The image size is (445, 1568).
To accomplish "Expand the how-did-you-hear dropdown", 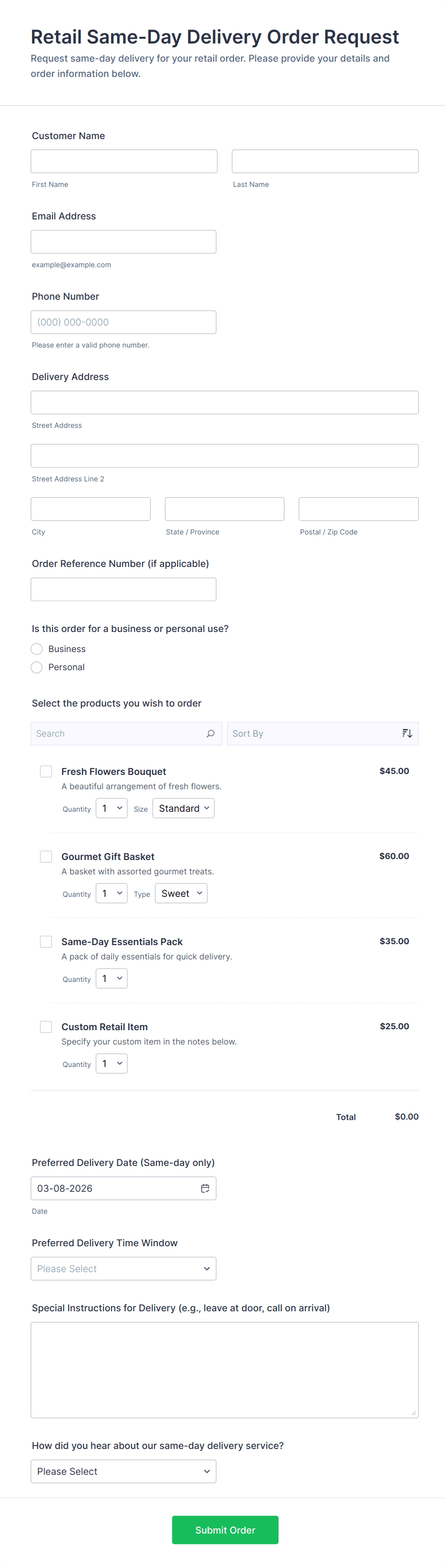I will click(123, 1471).
